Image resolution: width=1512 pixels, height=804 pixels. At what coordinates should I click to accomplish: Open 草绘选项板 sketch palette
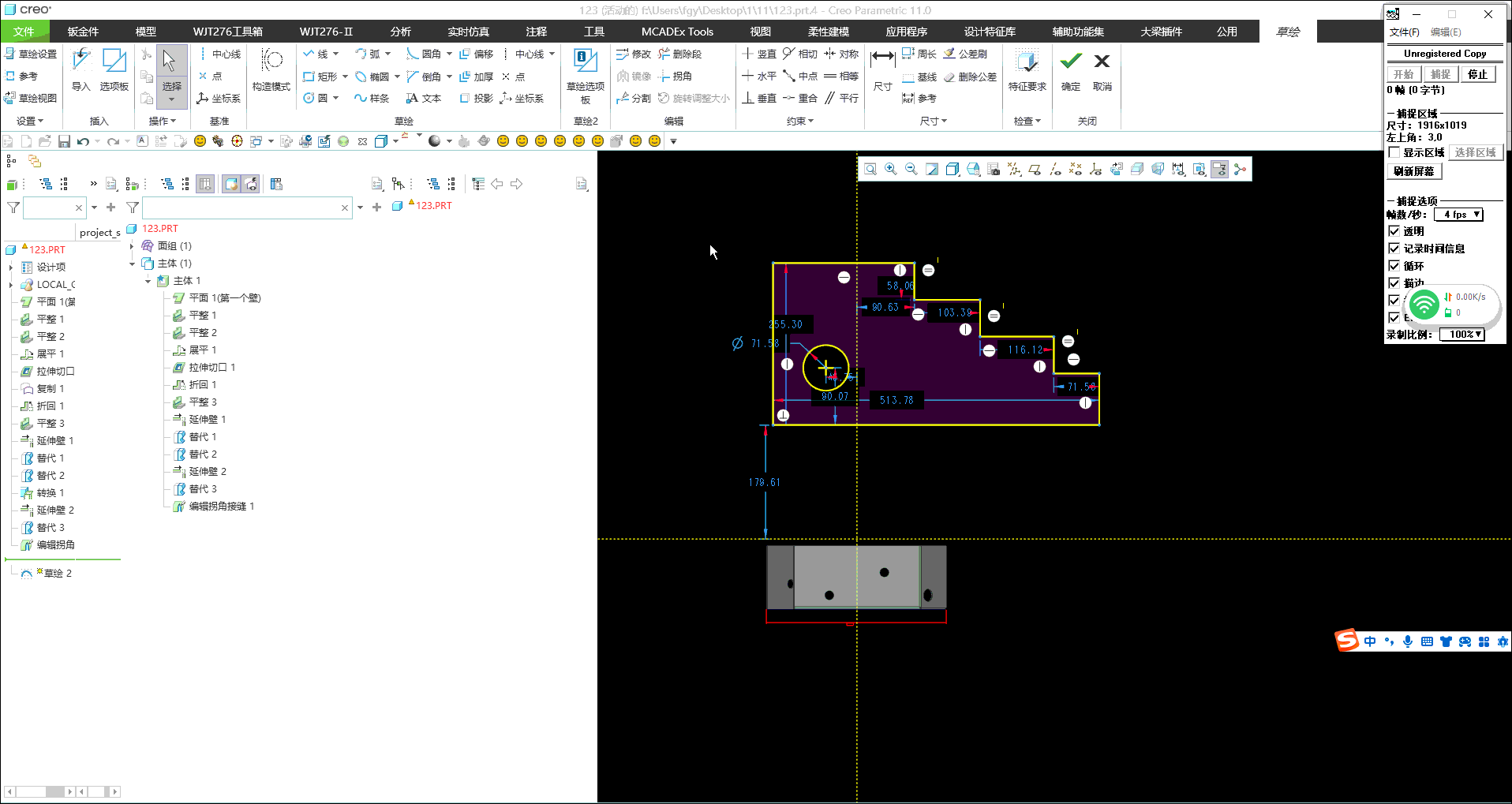pyautogui.click(x=586, y=76)
